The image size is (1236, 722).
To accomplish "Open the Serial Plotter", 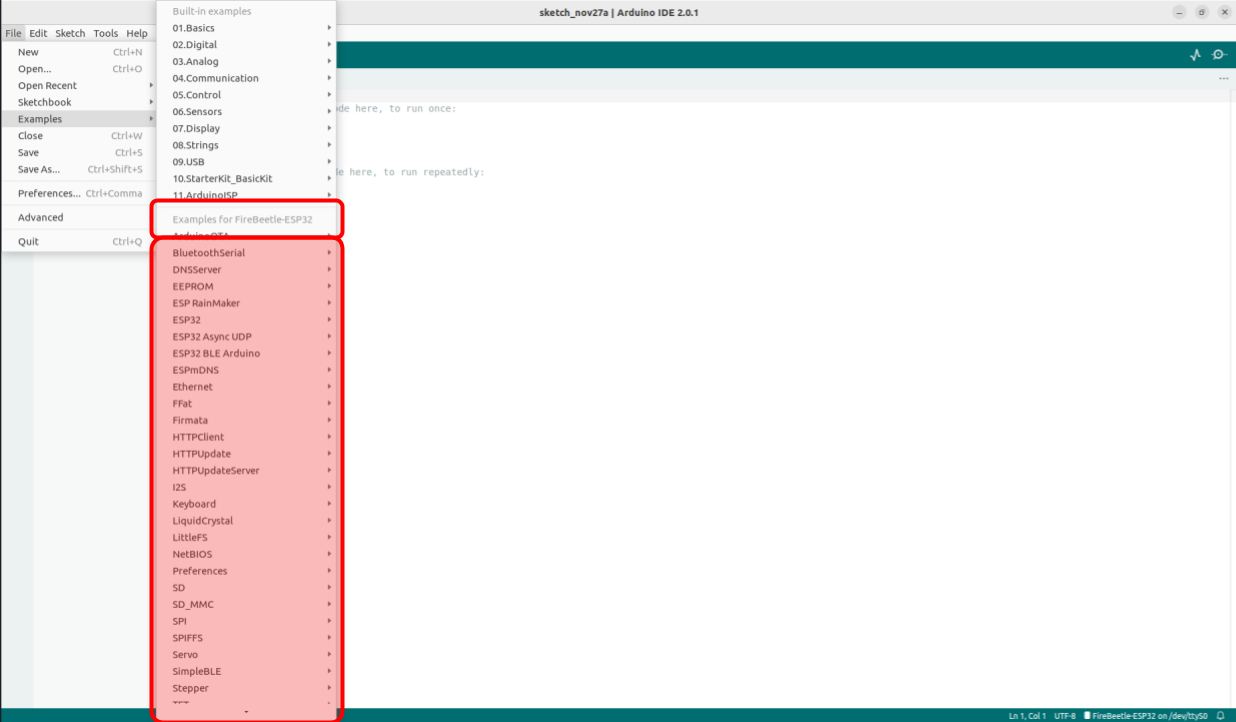I will pos(1195,55).
